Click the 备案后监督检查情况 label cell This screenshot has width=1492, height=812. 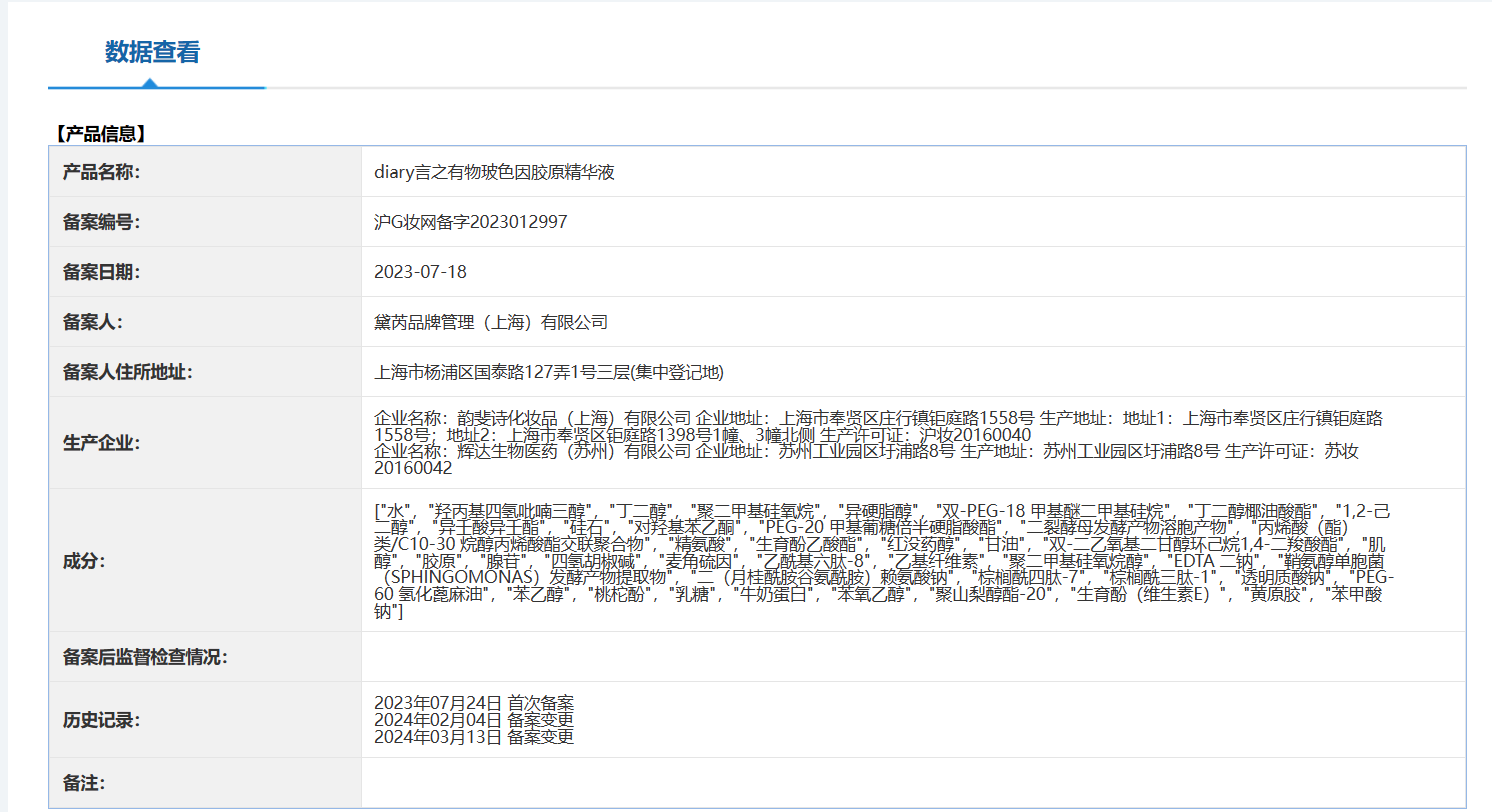[205, 657]
